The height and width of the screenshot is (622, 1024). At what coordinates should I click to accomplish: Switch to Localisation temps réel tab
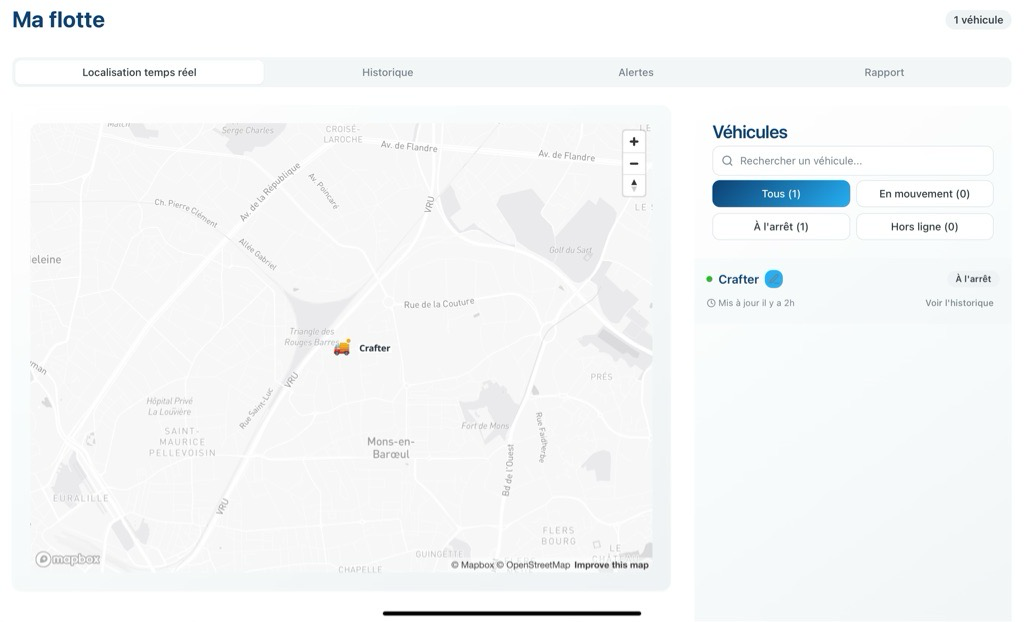tap(139, 73)
